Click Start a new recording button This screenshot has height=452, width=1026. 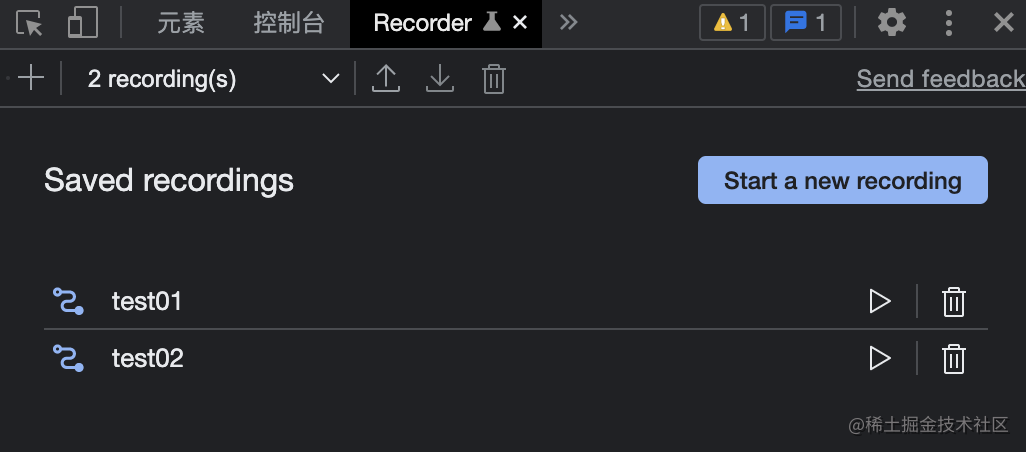[843, 180]
